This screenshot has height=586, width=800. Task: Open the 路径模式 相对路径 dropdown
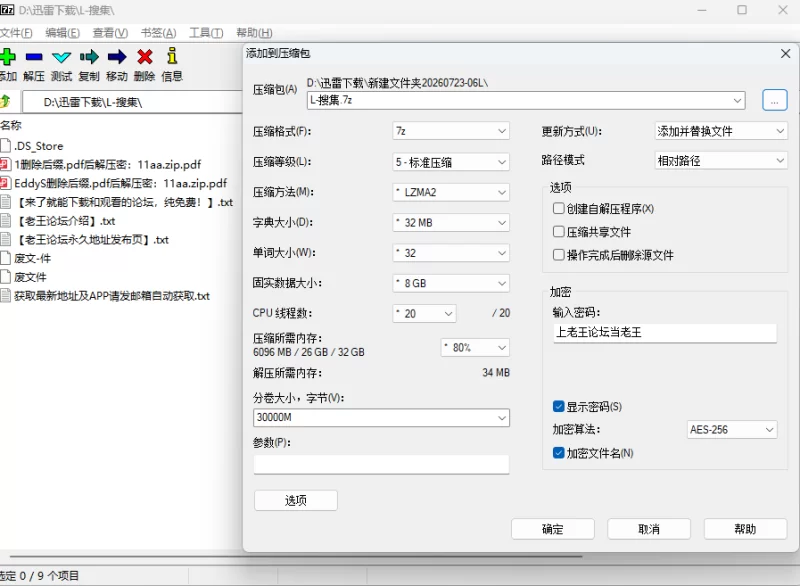click(x=721, y=161)
